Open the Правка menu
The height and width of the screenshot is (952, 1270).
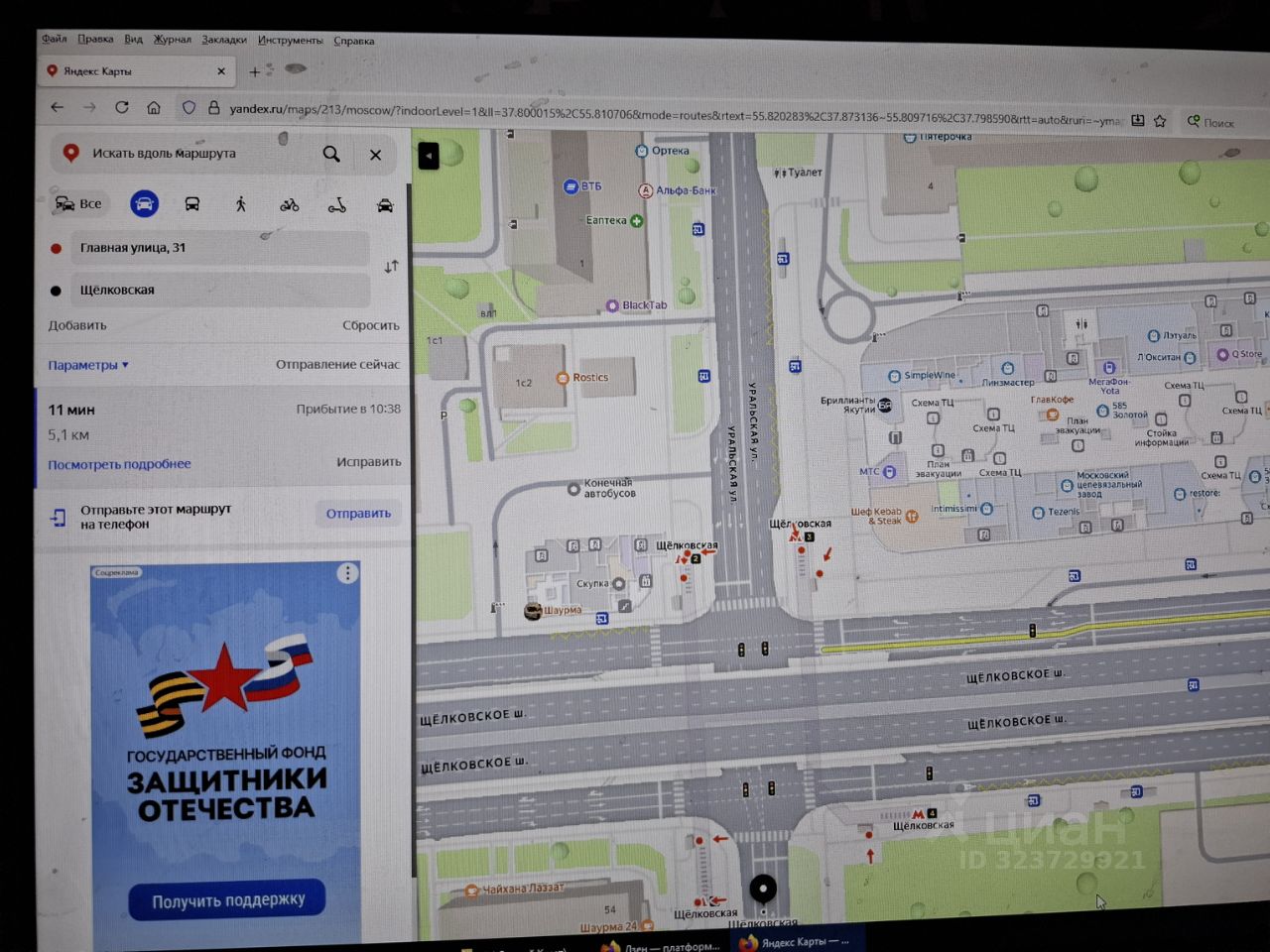click(95, 39)
